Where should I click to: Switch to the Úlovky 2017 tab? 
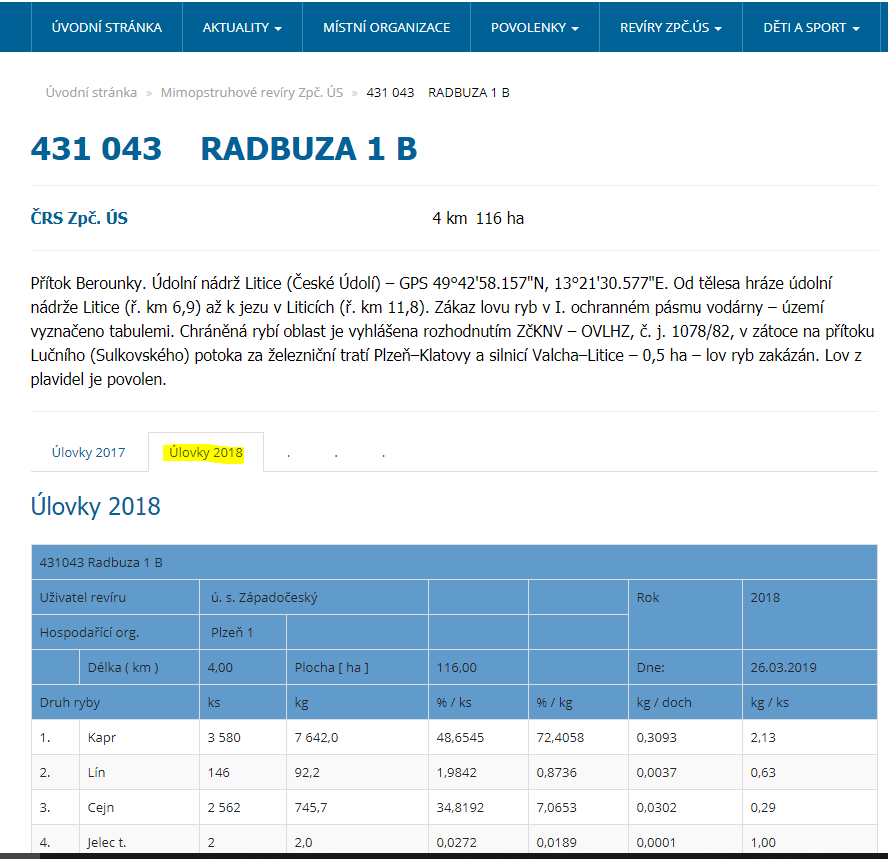[89, 452]
